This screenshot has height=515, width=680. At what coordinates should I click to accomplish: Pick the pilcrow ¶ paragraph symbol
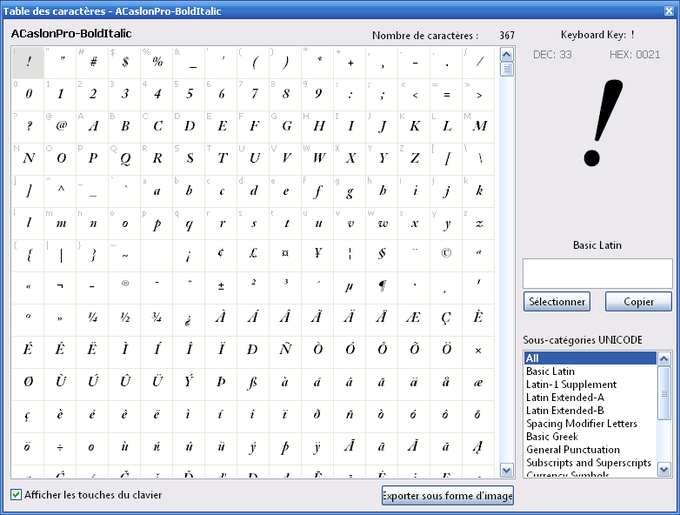[x=382, y=287]
